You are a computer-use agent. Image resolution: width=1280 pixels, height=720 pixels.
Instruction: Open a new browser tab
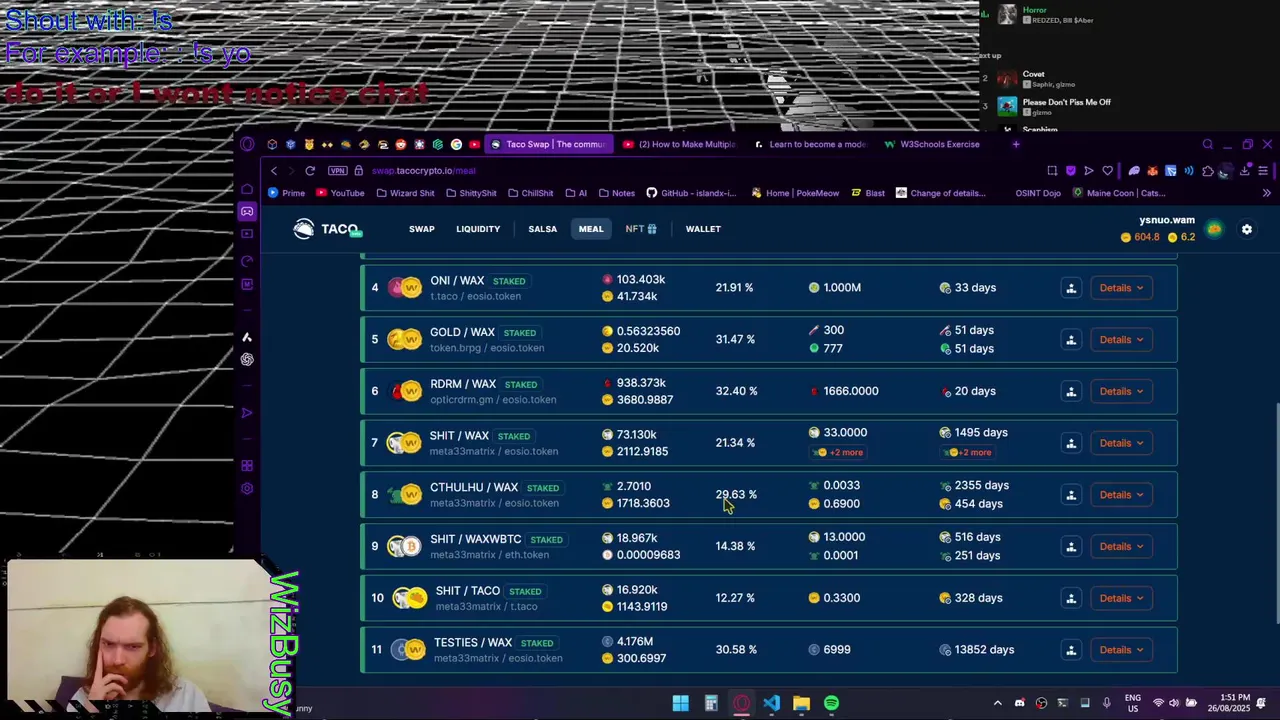(x=1015, y=144)
